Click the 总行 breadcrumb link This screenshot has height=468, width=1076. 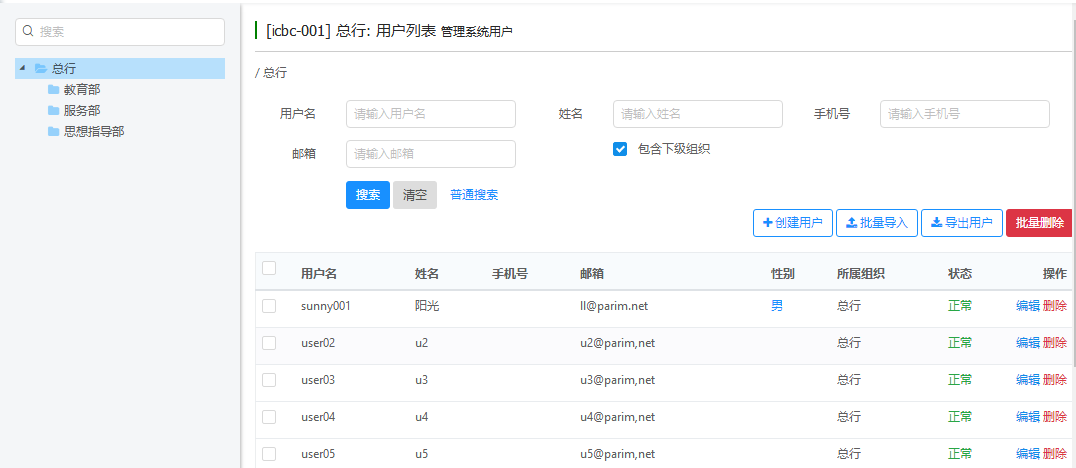274,73
